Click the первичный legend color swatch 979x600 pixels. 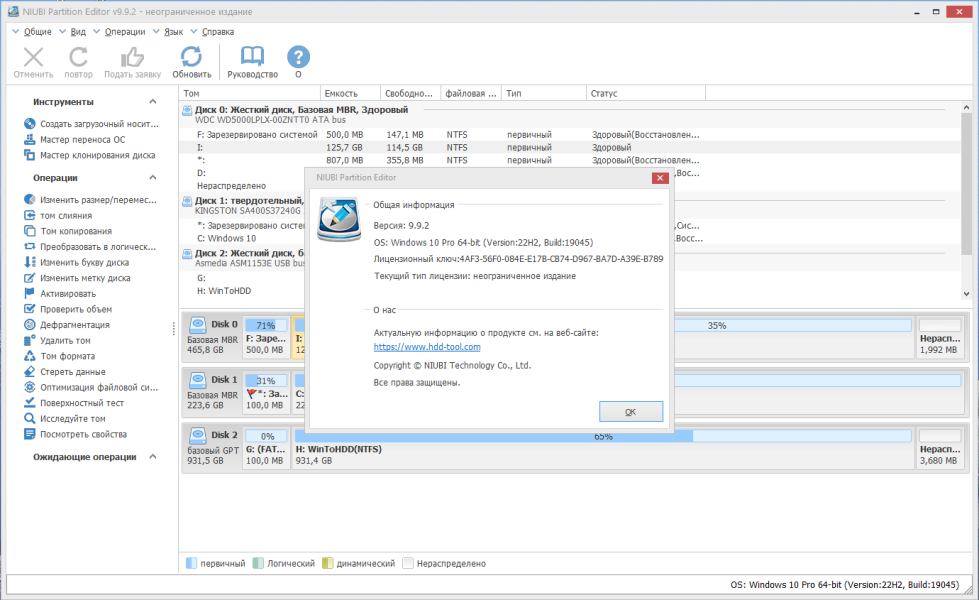[x=192, y=563]
